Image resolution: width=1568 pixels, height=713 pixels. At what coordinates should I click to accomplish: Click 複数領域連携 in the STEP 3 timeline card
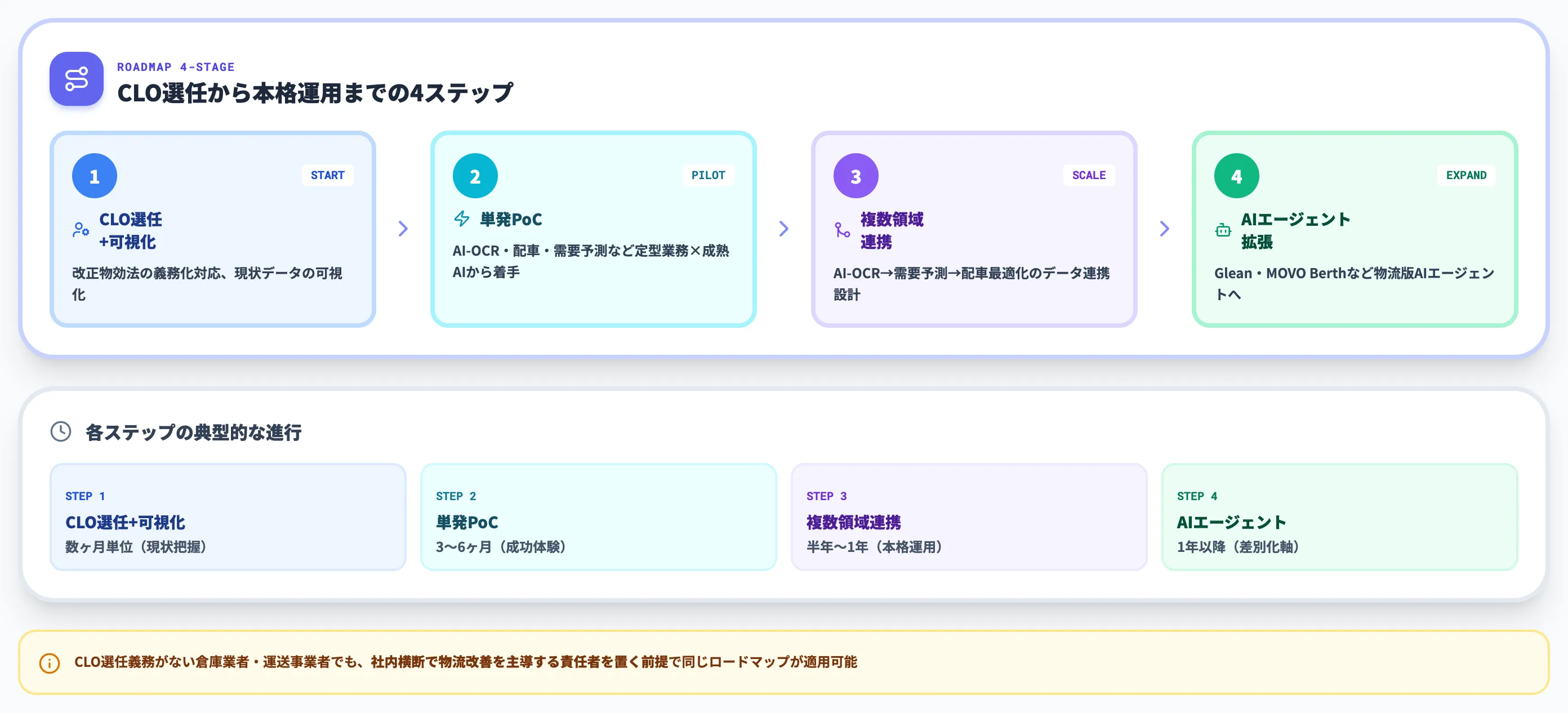(853, 523)
